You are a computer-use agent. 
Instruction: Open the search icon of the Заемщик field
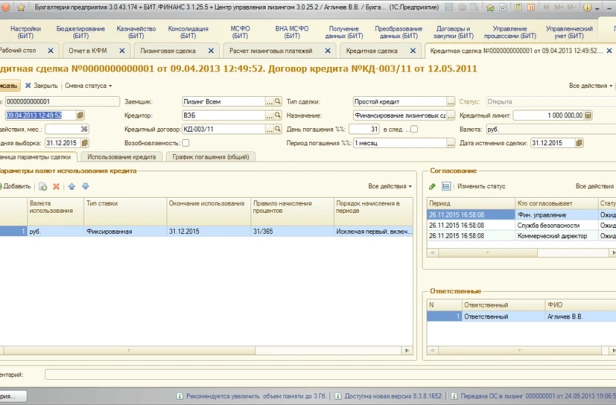(277, 101)
